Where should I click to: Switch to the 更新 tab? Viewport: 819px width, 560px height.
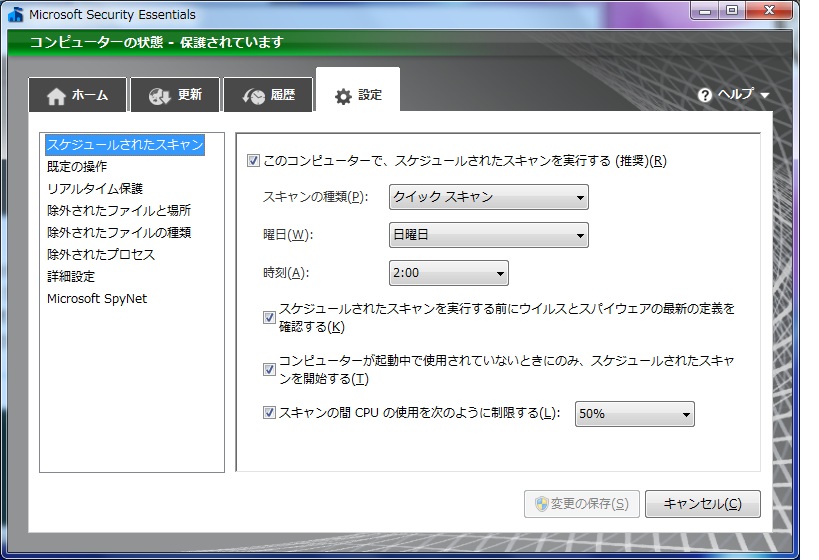pyautogui.click(x=175, y=95)
